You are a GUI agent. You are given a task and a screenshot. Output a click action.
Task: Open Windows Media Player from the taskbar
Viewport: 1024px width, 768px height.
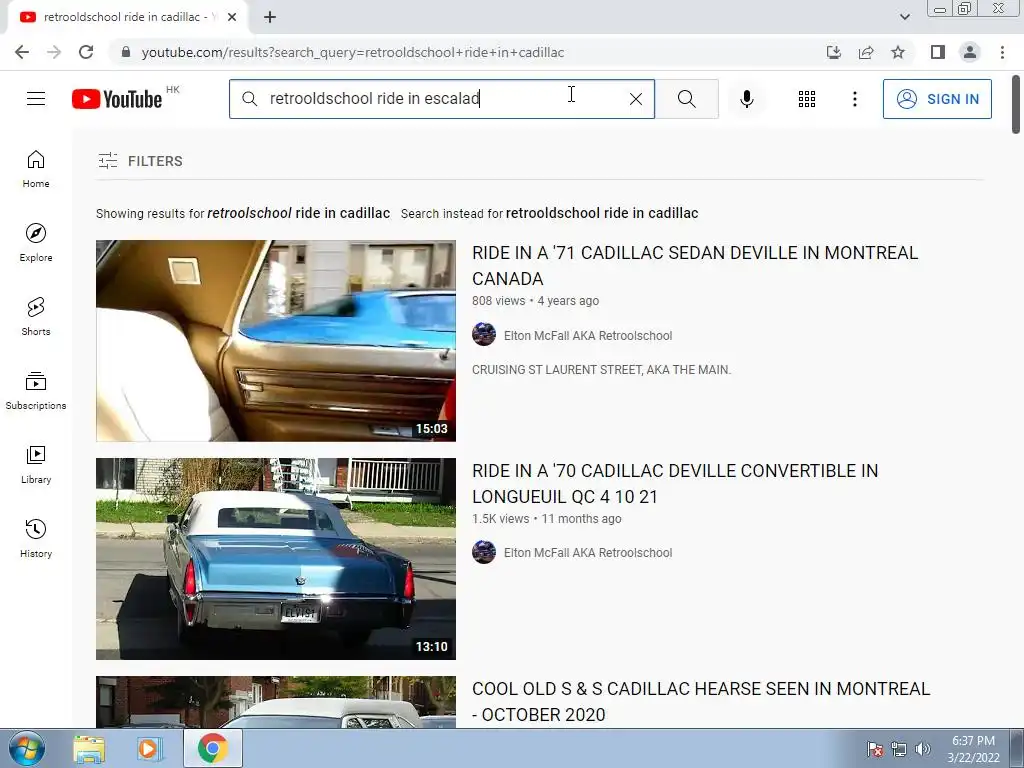(x=150, y=748)
